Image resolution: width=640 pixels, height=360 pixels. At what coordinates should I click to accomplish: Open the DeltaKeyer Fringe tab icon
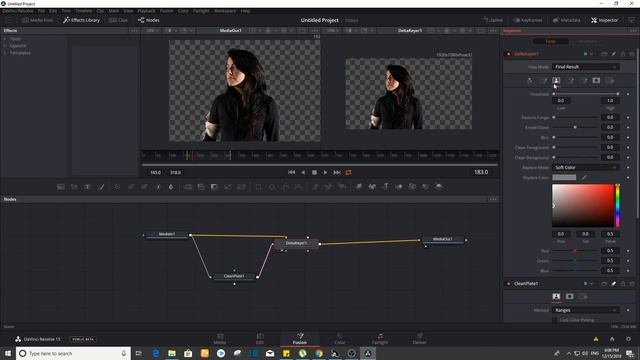click(570, 80)
